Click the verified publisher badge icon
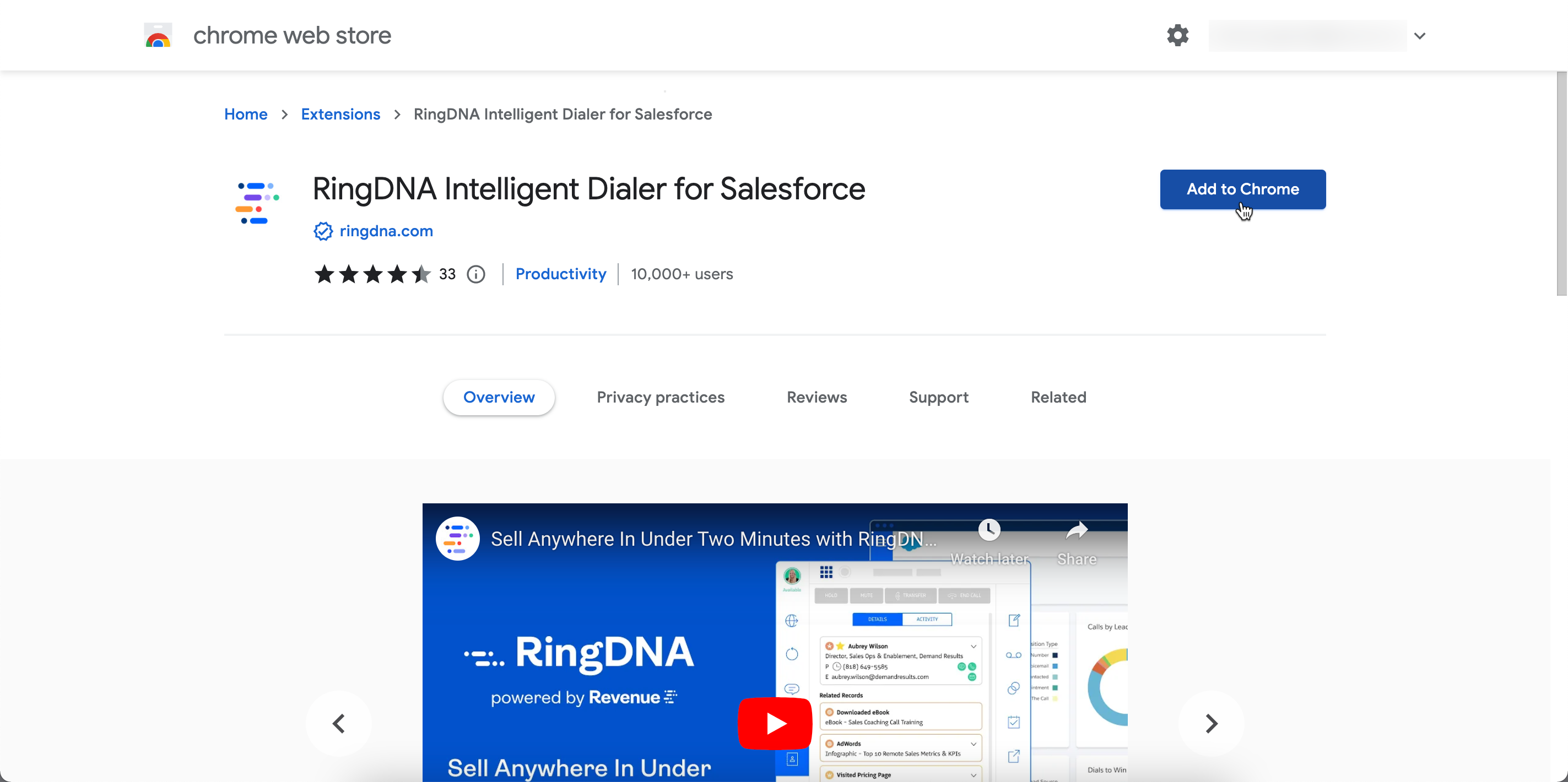 323,231
